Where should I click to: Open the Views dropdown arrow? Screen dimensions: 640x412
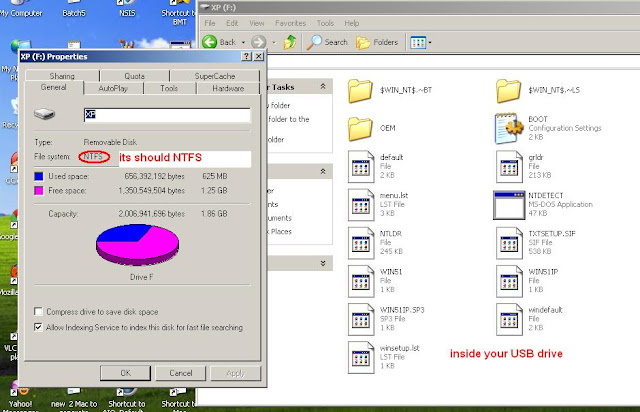tap(429, 42)
